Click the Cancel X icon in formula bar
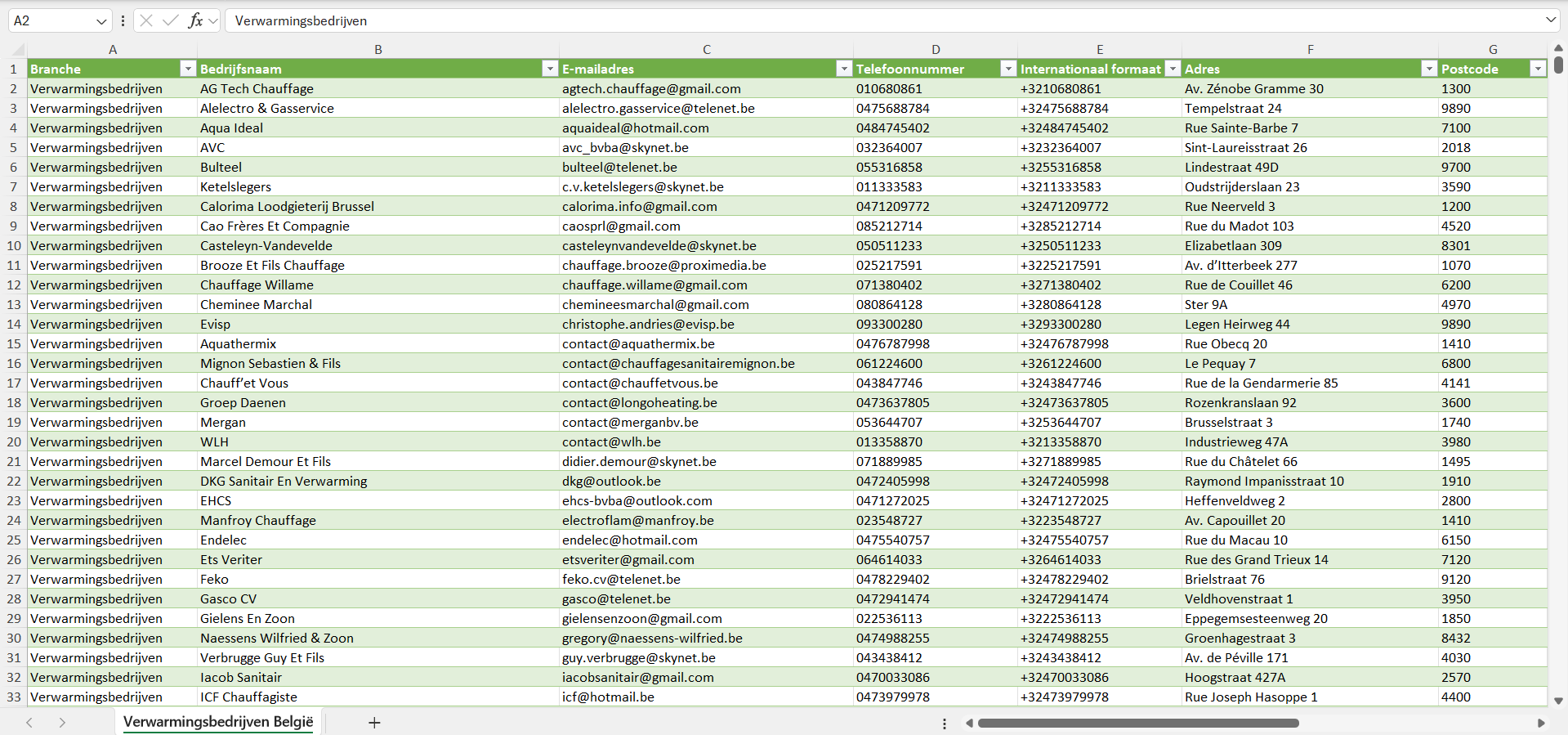Image resolution: width=1568 pixels, height=735 pixels. tap(146, 20)
